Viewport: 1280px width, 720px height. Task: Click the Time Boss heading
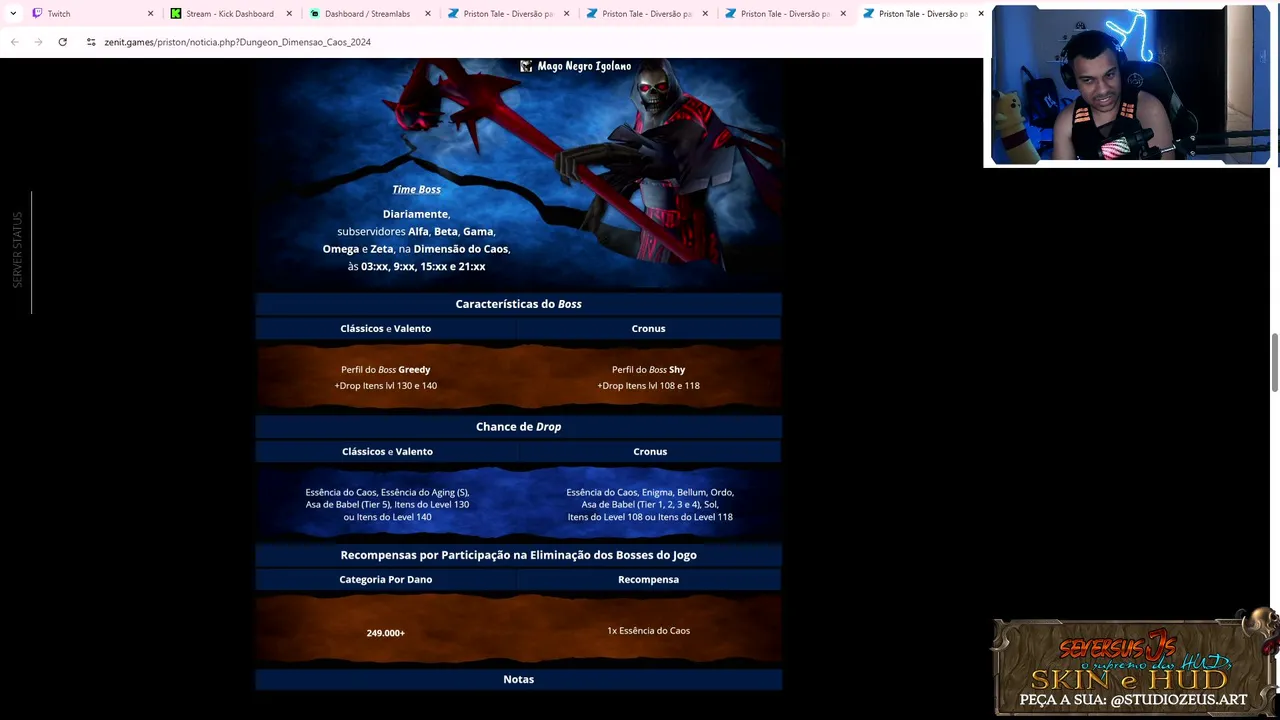point(416,189)
